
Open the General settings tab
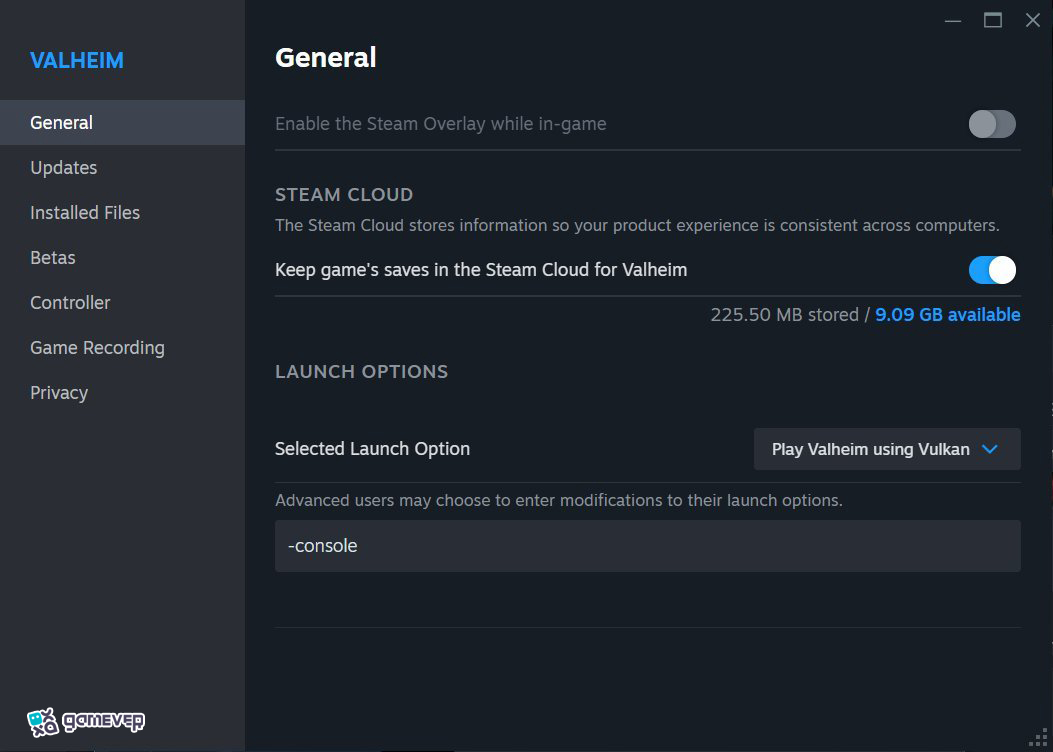(122, 122)
